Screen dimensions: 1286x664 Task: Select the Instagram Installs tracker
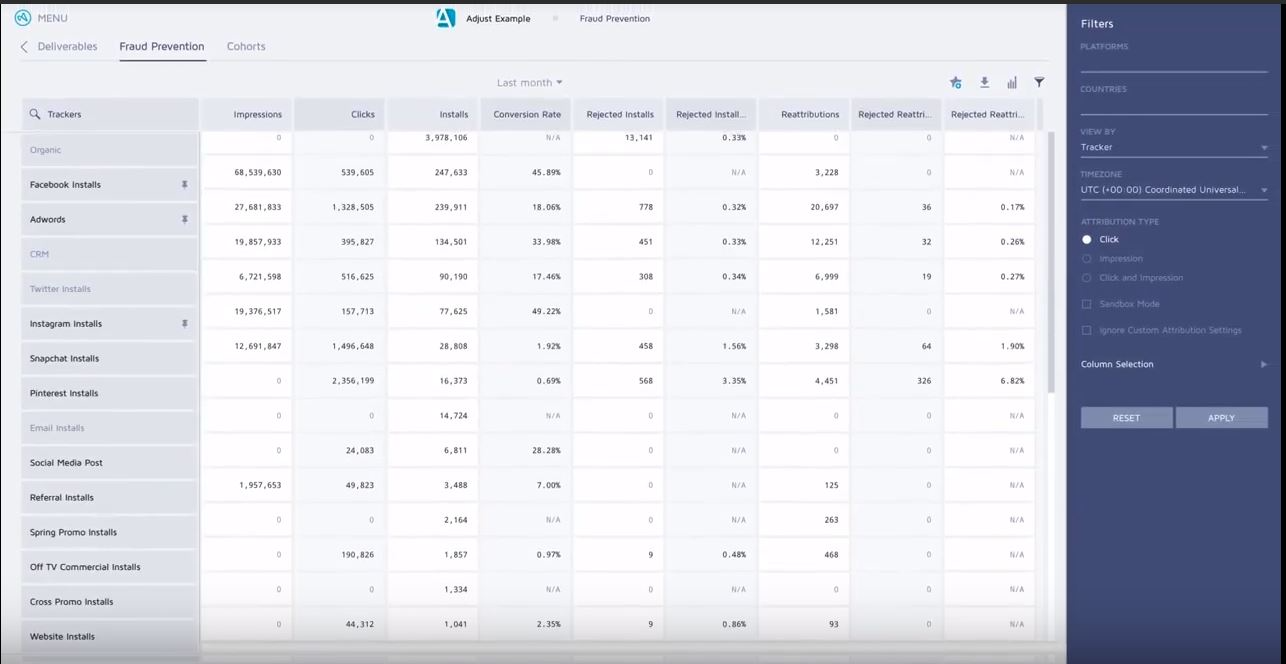109,324
